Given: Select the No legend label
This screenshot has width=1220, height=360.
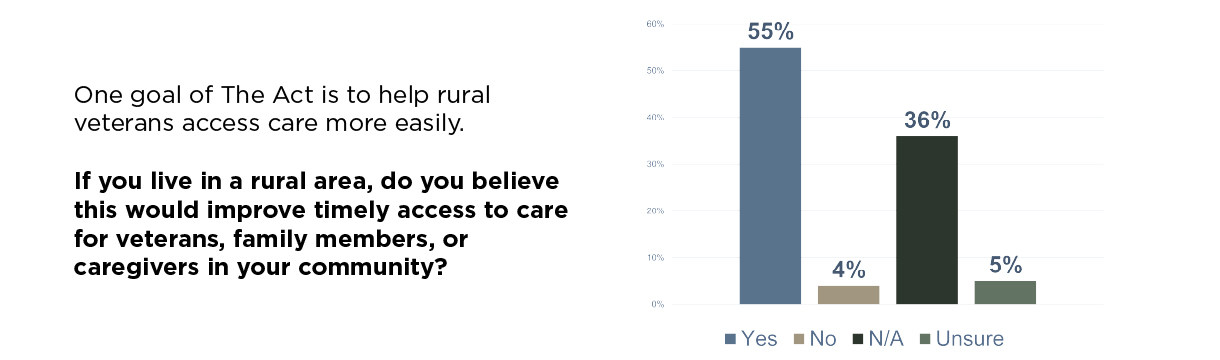Looking at the screenshot, I should [822, 339].
